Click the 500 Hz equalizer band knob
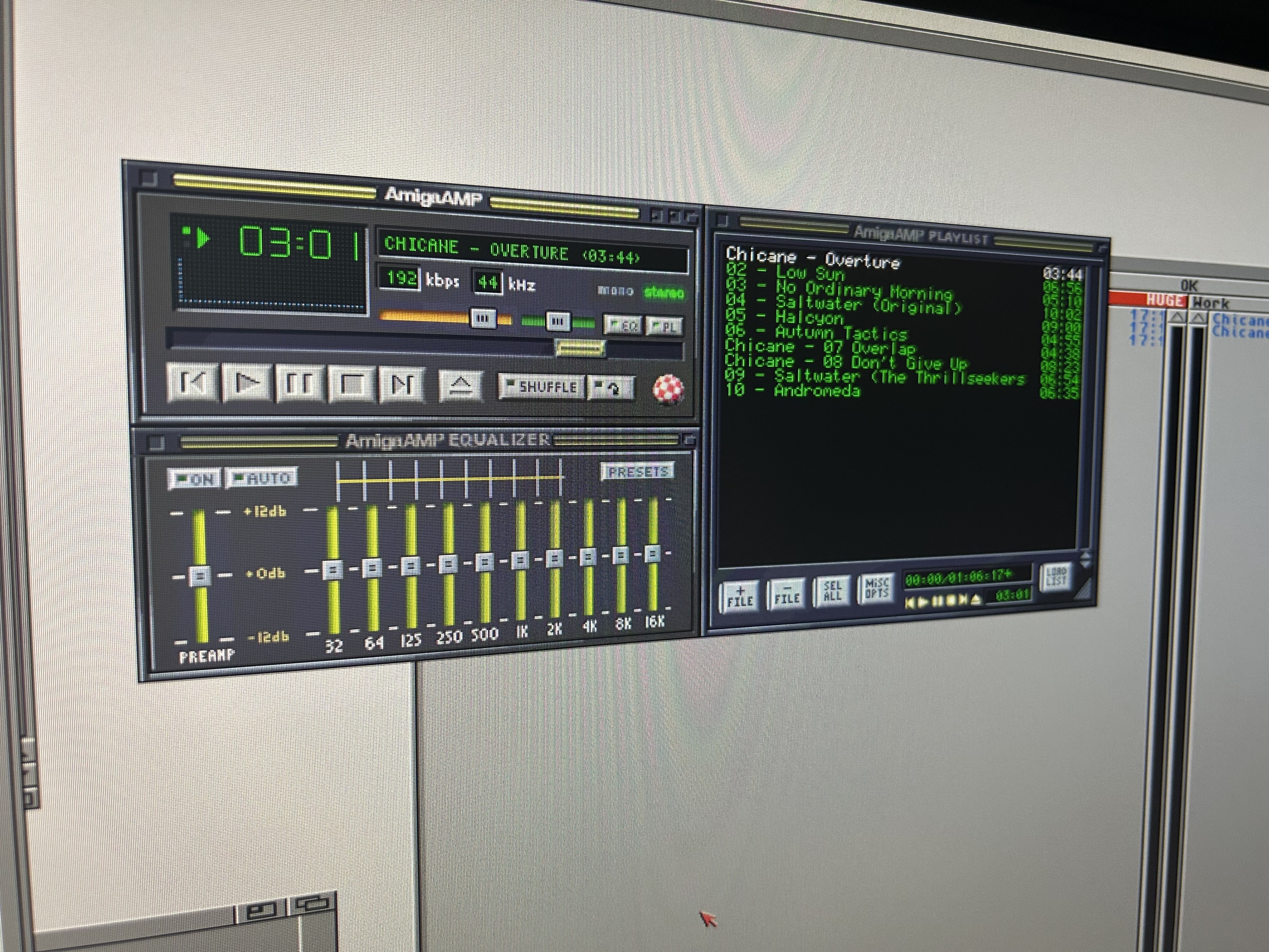 pos(485,562)
